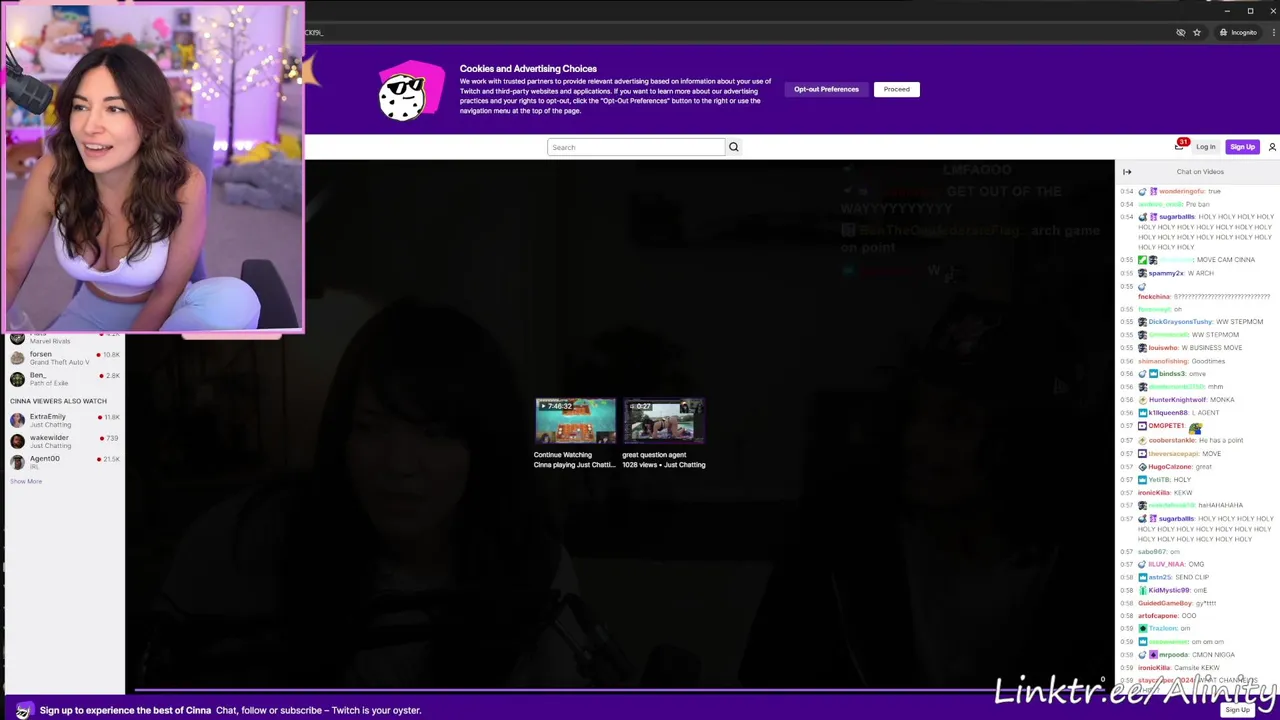Click username mrpooda in chat
Screen dimensions: 1280x720
[1173, 655]
